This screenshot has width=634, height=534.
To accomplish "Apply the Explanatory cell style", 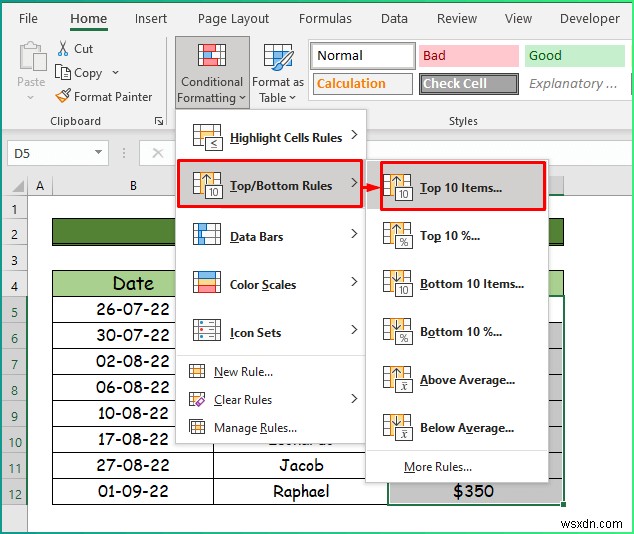I will pos(573,84).
